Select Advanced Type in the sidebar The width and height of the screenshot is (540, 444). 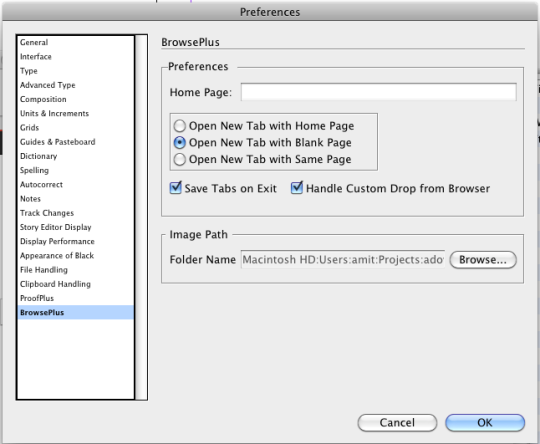[75, 85]
